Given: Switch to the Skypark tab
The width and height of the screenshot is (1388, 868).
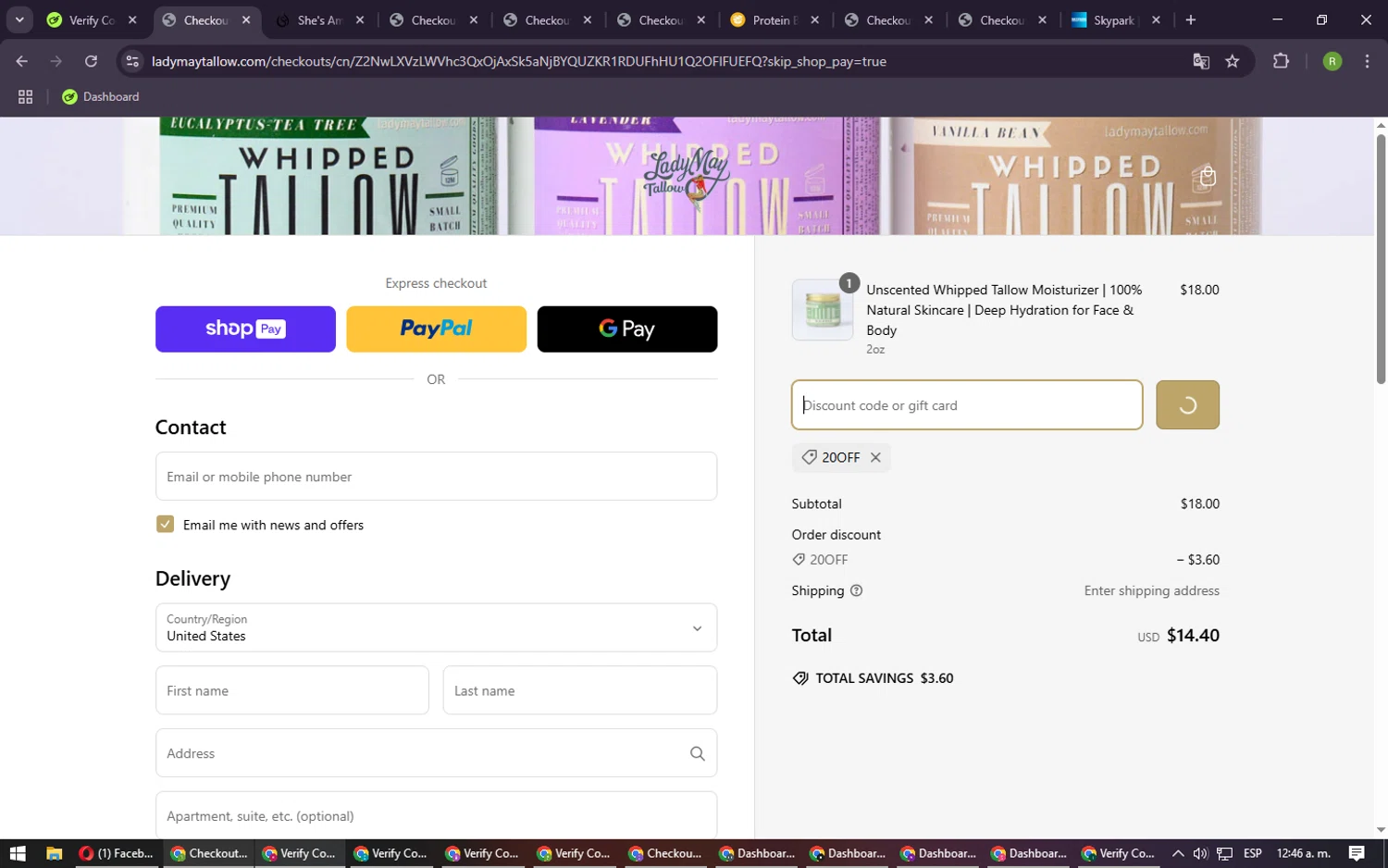Looking at the screenshot, I should point(1115,19).
